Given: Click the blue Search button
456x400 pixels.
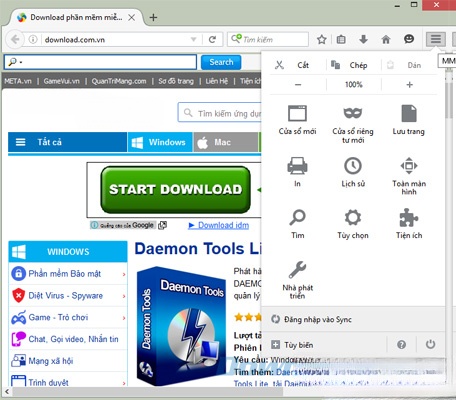Looking at the screenshot, I should [x=221, y=62].
